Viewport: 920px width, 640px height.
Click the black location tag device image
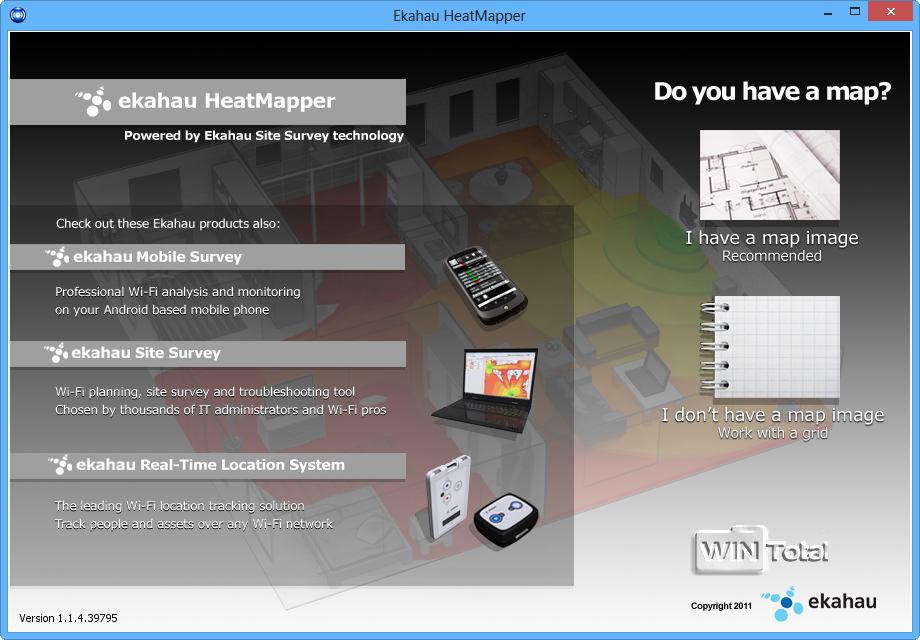[x=505, y=519]
